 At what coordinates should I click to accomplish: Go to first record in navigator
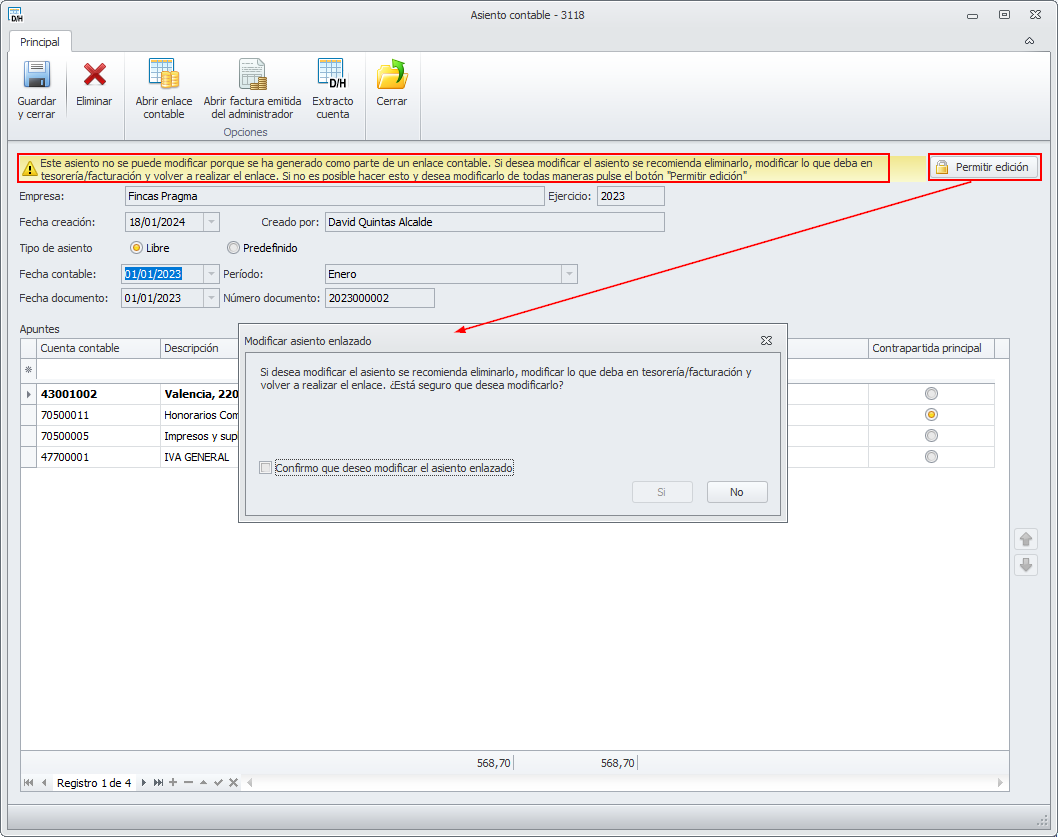coord(28,782)
